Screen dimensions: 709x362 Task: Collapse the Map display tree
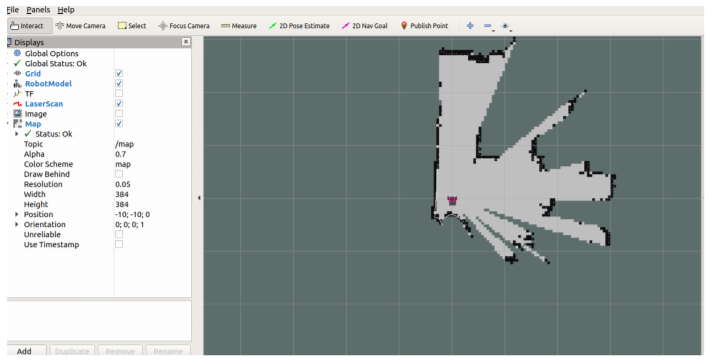click(9, 124)
